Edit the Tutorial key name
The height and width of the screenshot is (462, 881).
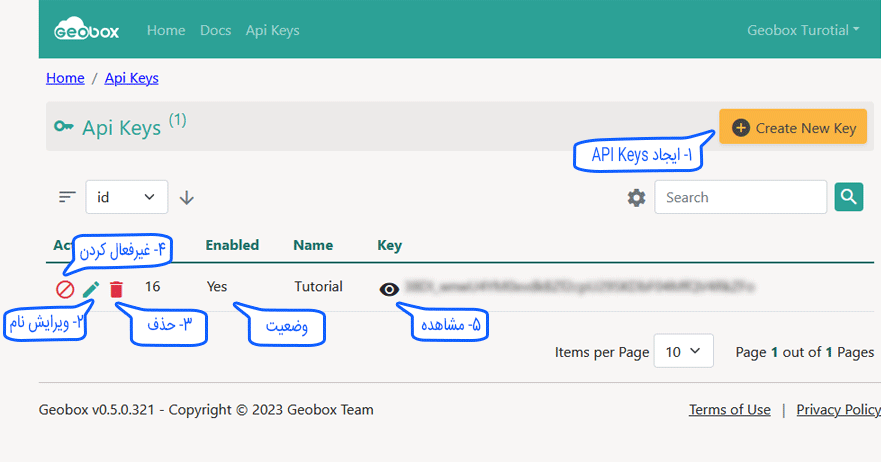[91, 289]
